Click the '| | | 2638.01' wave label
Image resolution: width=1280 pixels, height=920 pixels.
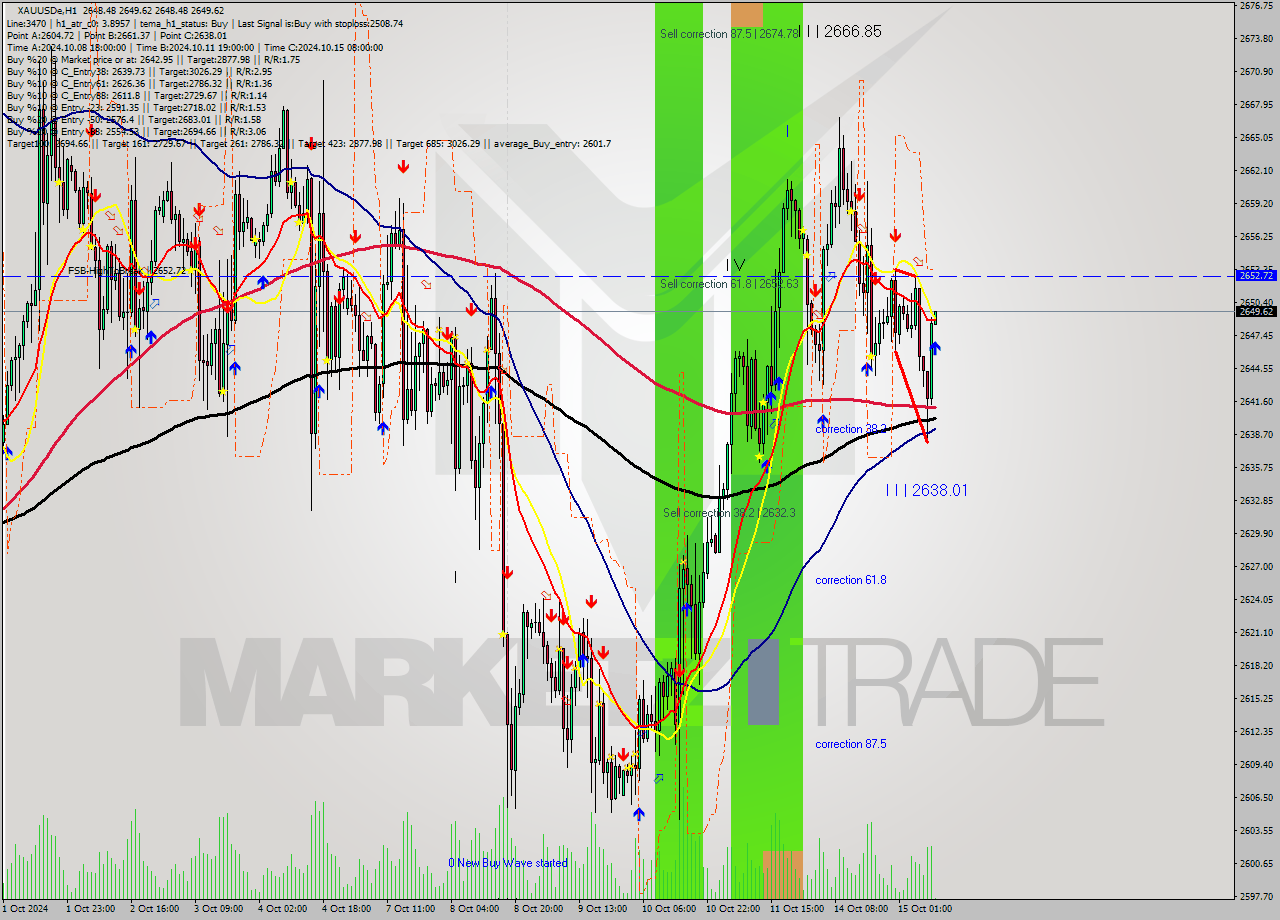(x=927, y=490)
